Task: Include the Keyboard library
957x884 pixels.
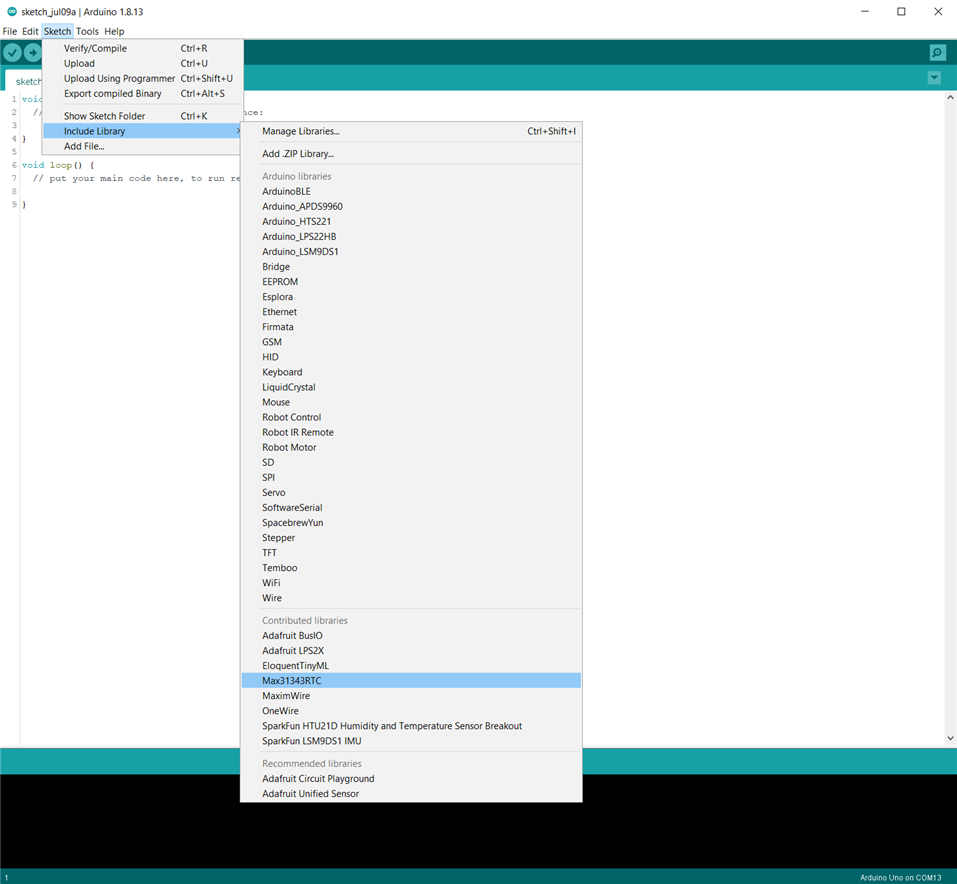Action: (x=411, y=372)
